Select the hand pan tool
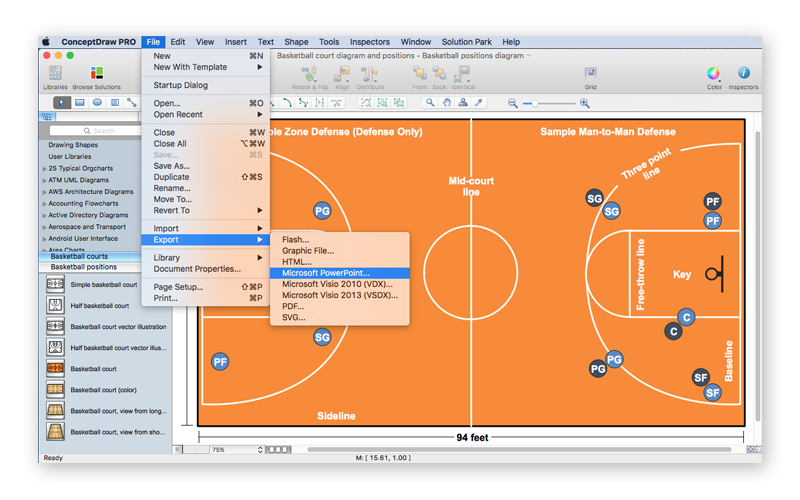The image size is (800, 500). (x=446, y=103)
